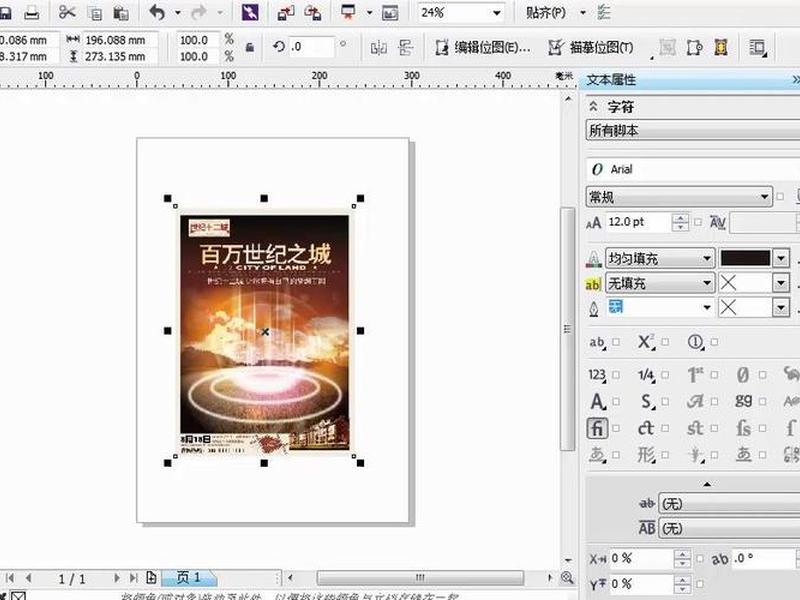The width and height of the screenshot is (800, 600).
Task: Click the Paste clipboard icon
Action: [x=121, y=13]
